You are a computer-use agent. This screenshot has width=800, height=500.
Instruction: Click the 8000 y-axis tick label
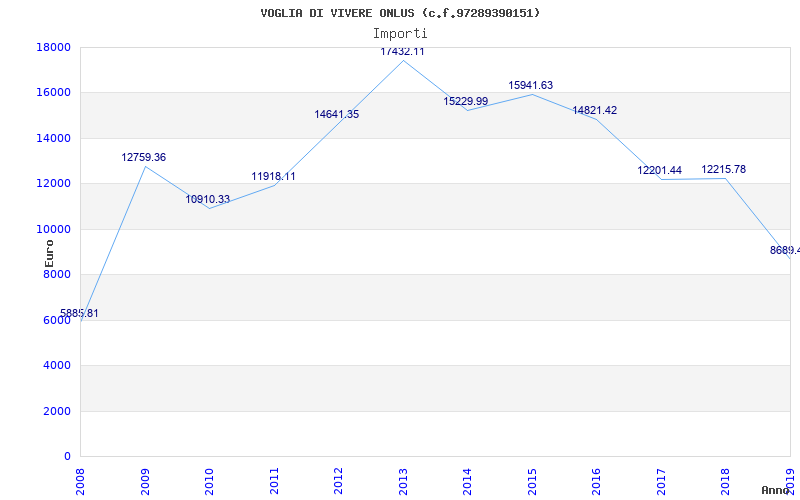(x=57, y=274)
